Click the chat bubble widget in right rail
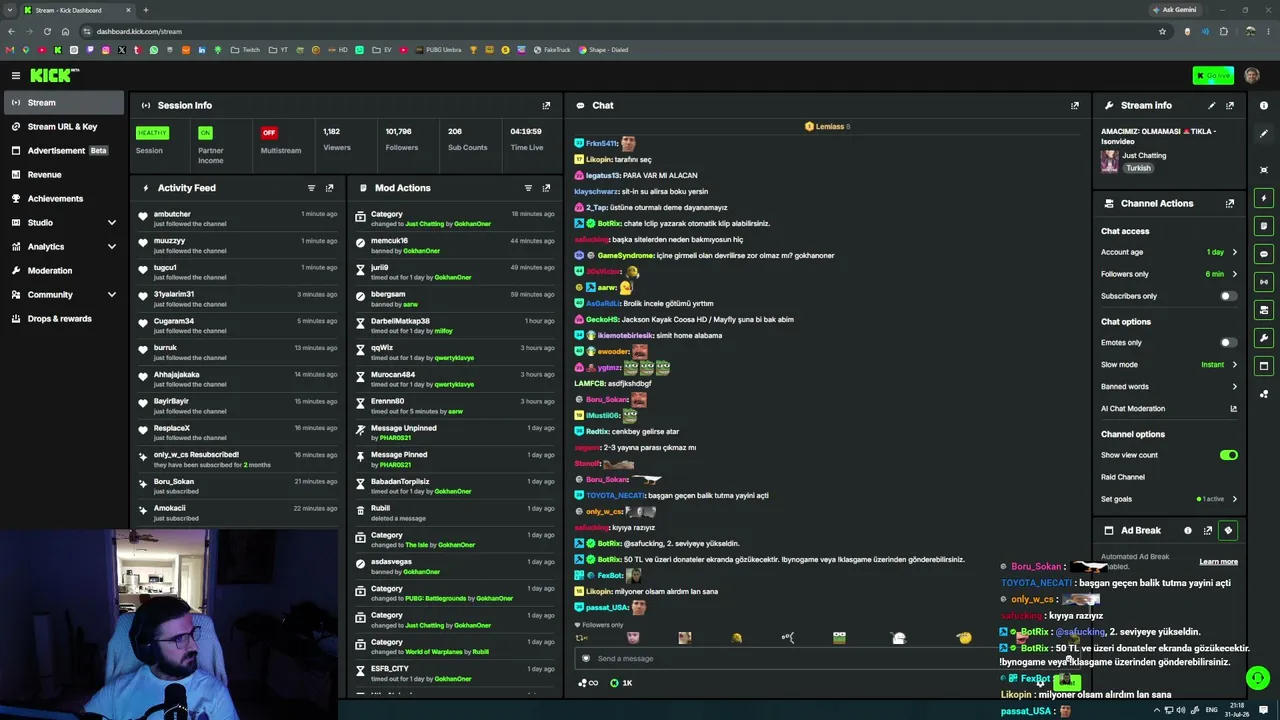This screenshot has width=1280, height=720. (x=1264, y=254)
